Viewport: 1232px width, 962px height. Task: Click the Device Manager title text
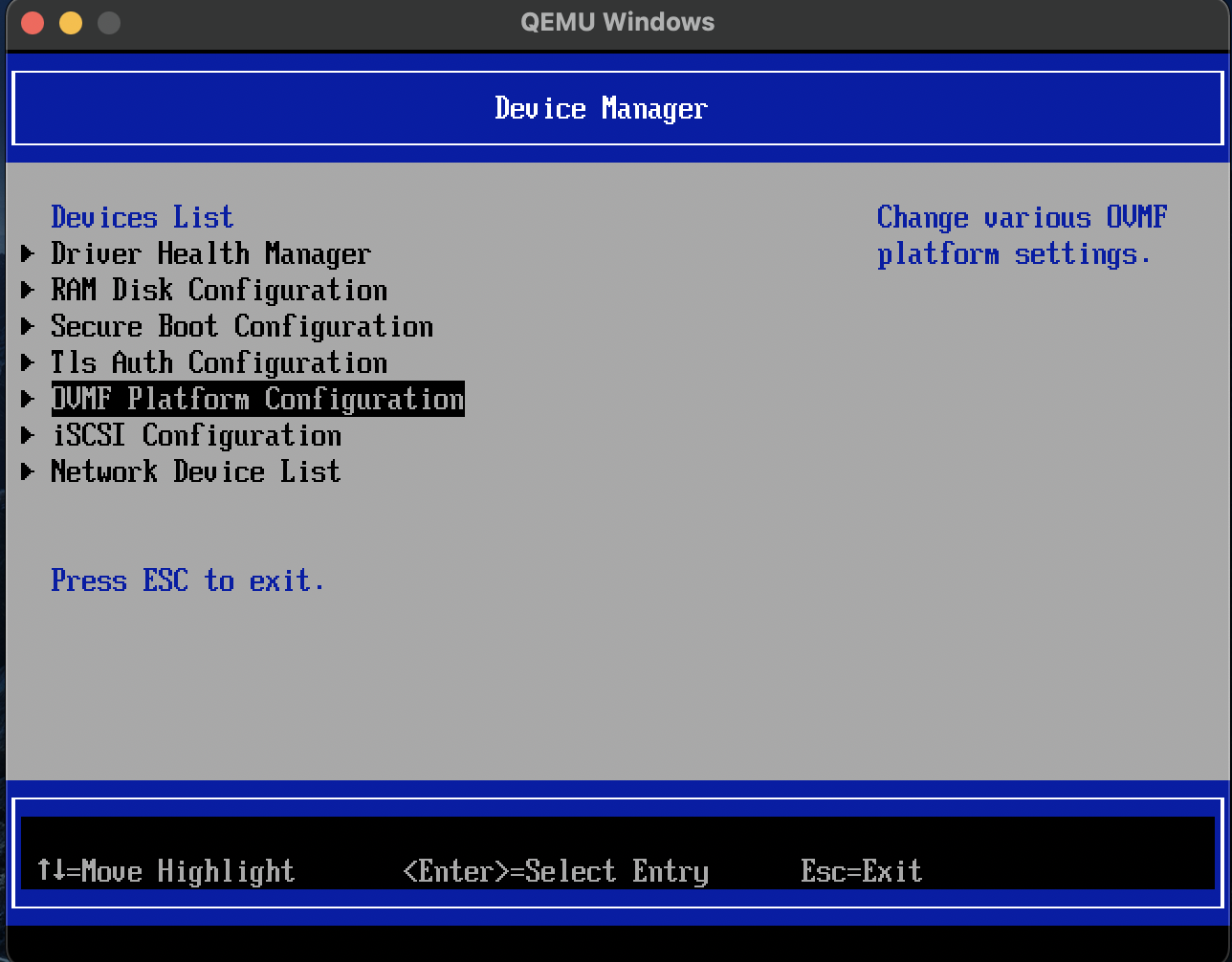[602, 108]
